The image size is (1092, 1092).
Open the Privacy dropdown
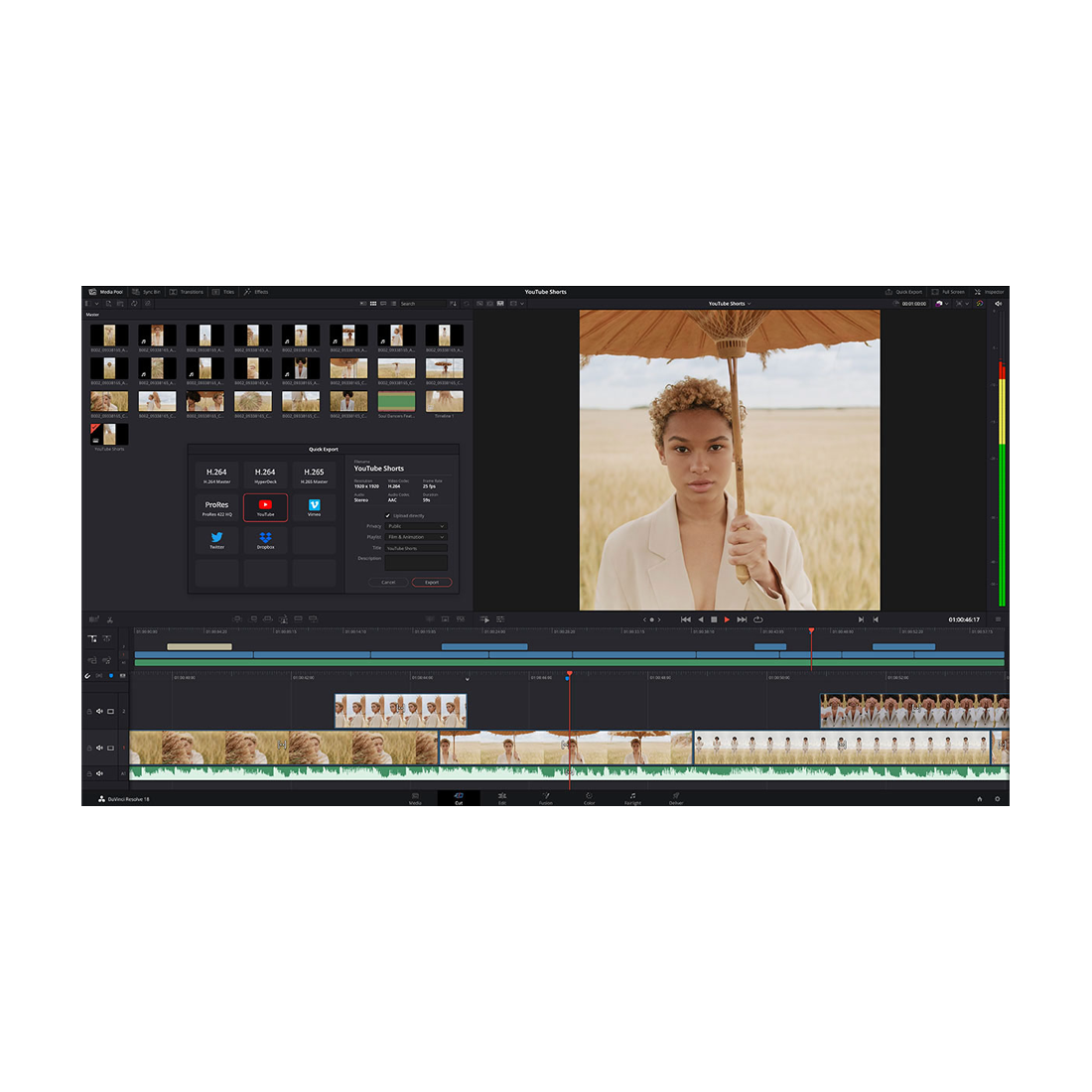[416, 526]
